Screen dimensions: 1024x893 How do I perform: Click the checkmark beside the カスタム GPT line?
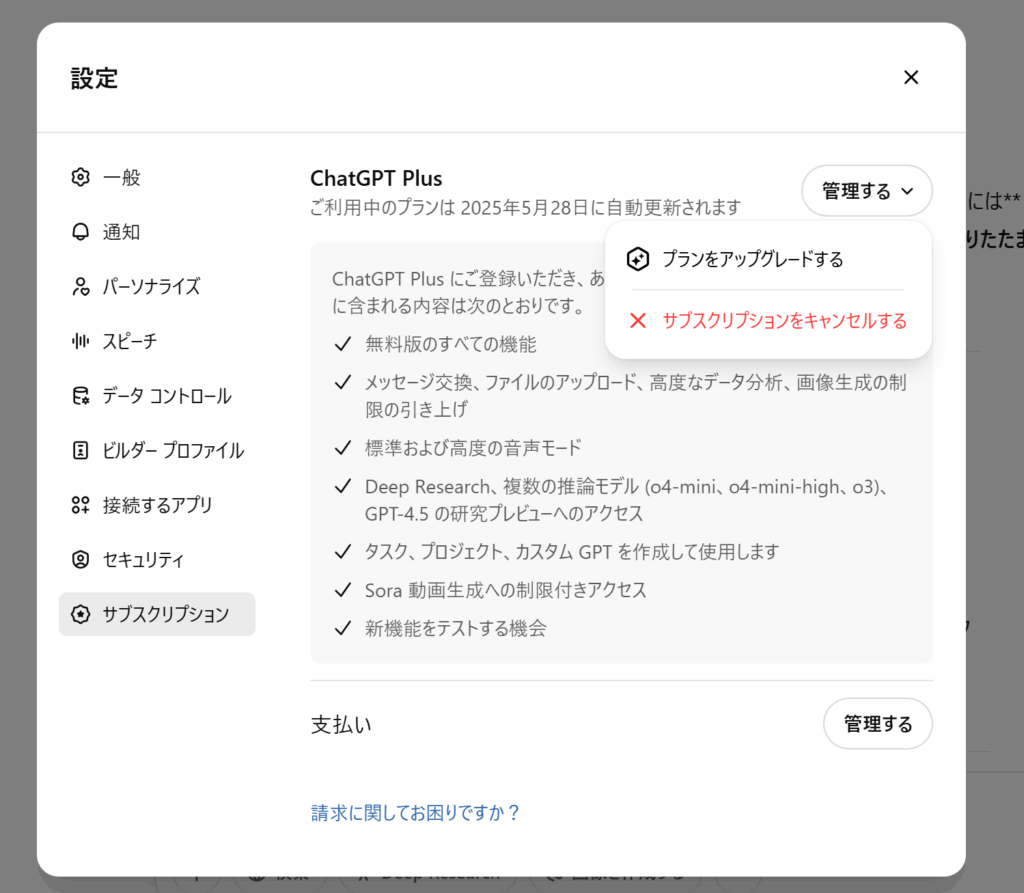pyautogui.click(x=343, y=552)
